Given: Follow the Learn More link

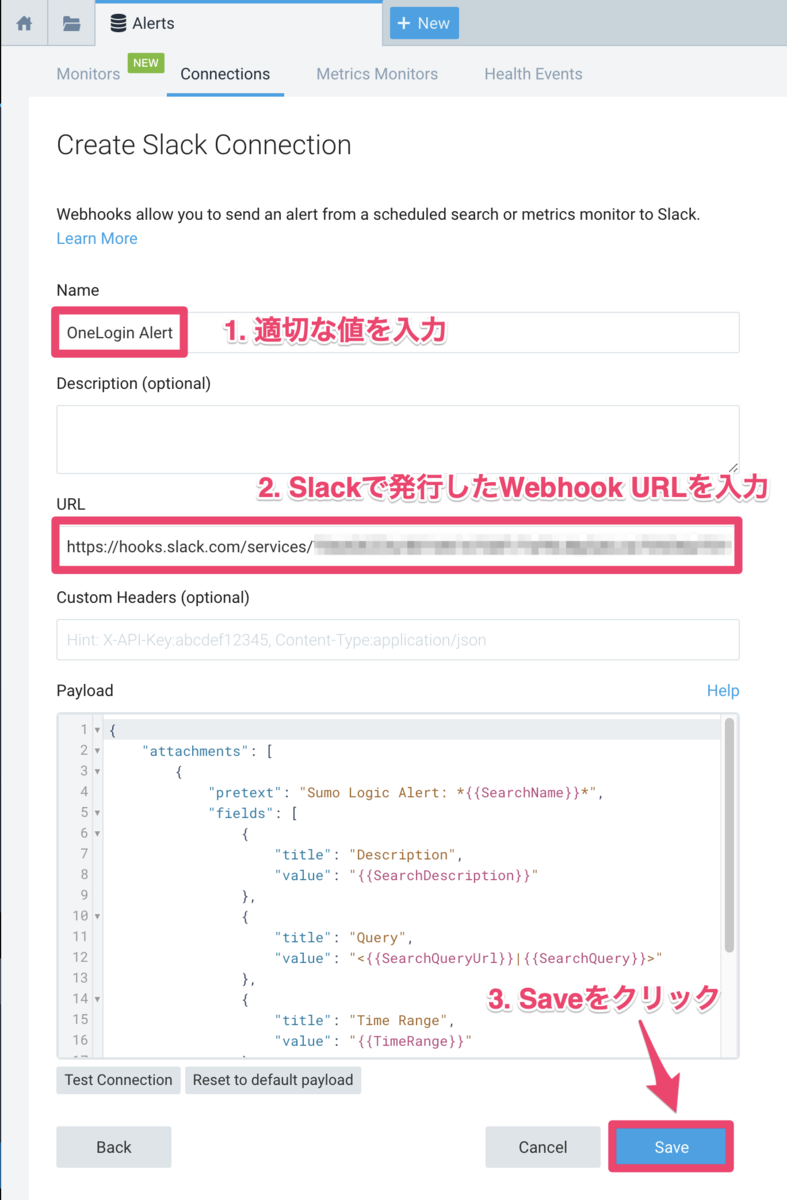Looking at the screenshot, I should tap(97, 238).
